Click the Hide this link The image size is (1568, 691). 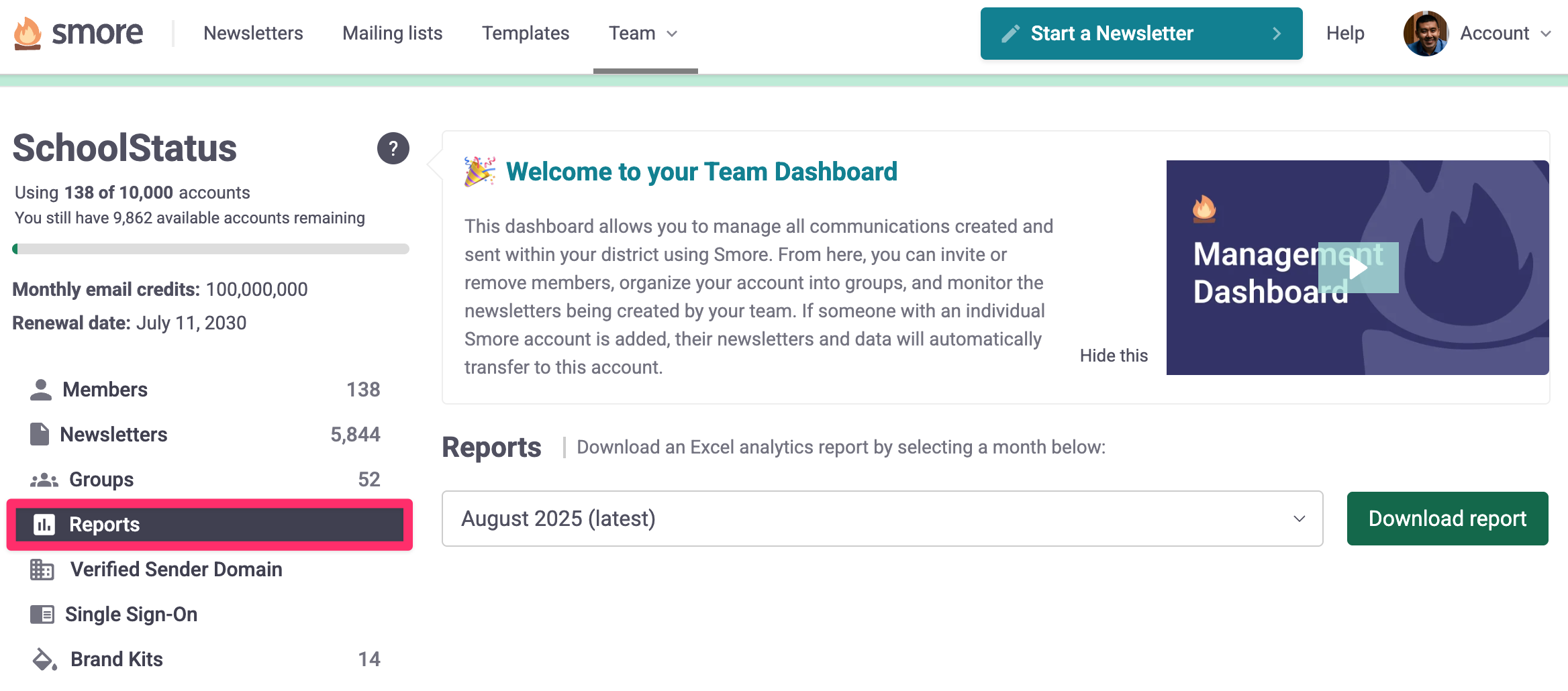pos(1114,356)
